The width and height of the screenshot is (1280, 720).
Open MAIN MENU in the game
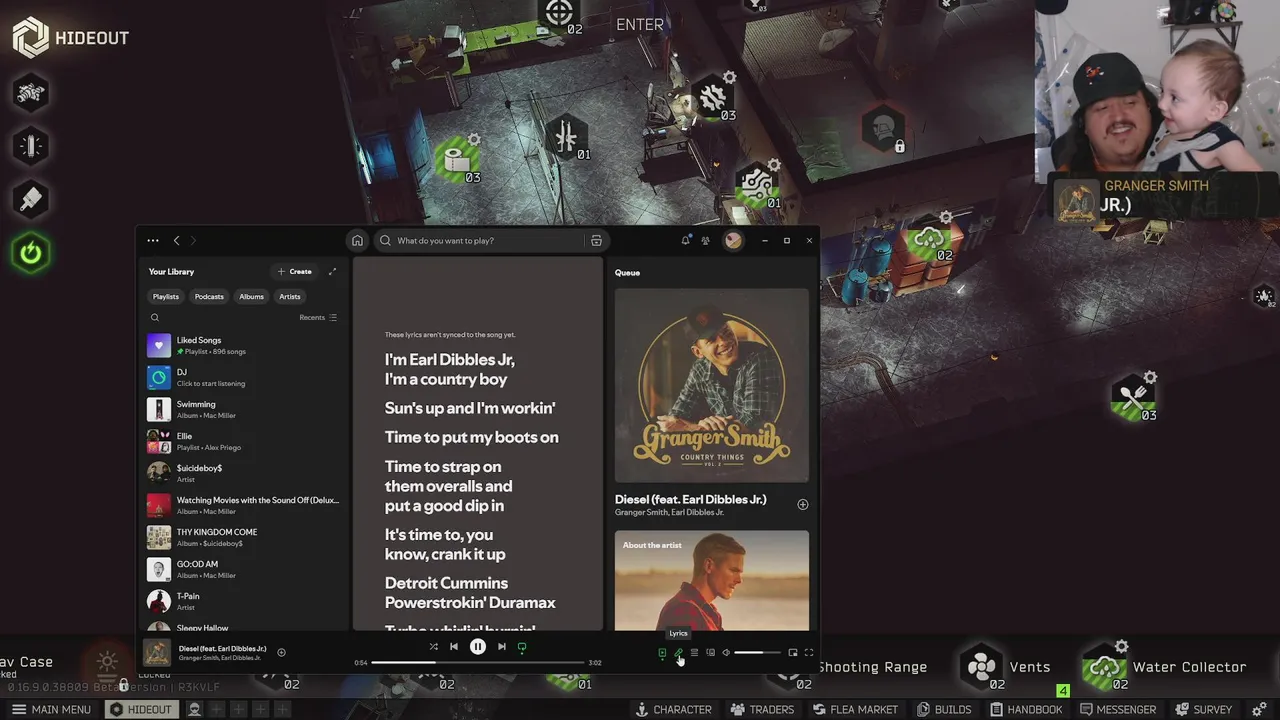tap(51, 709)
